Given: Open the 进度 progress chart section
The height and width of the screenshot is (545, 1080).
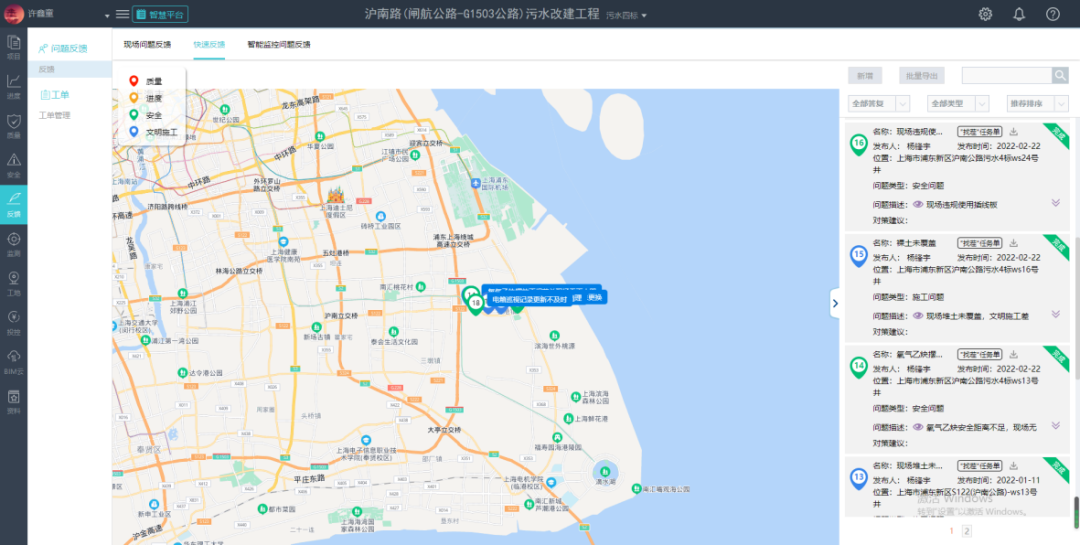Looking at the screenshot, I should coord(13,85).
